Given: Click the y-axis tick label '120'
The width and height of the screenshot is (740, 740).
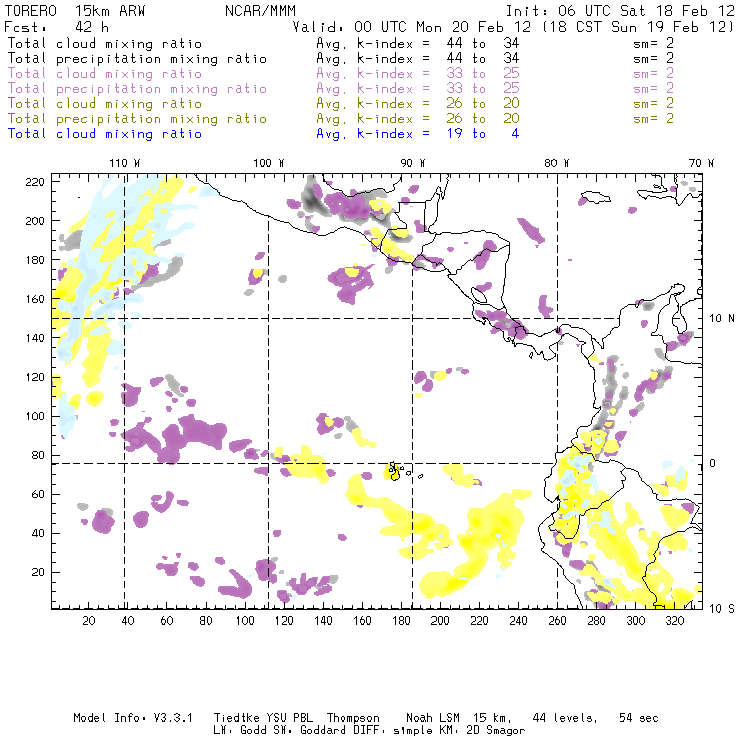Looking at the screenshot, I should click(x=35, y=377).
